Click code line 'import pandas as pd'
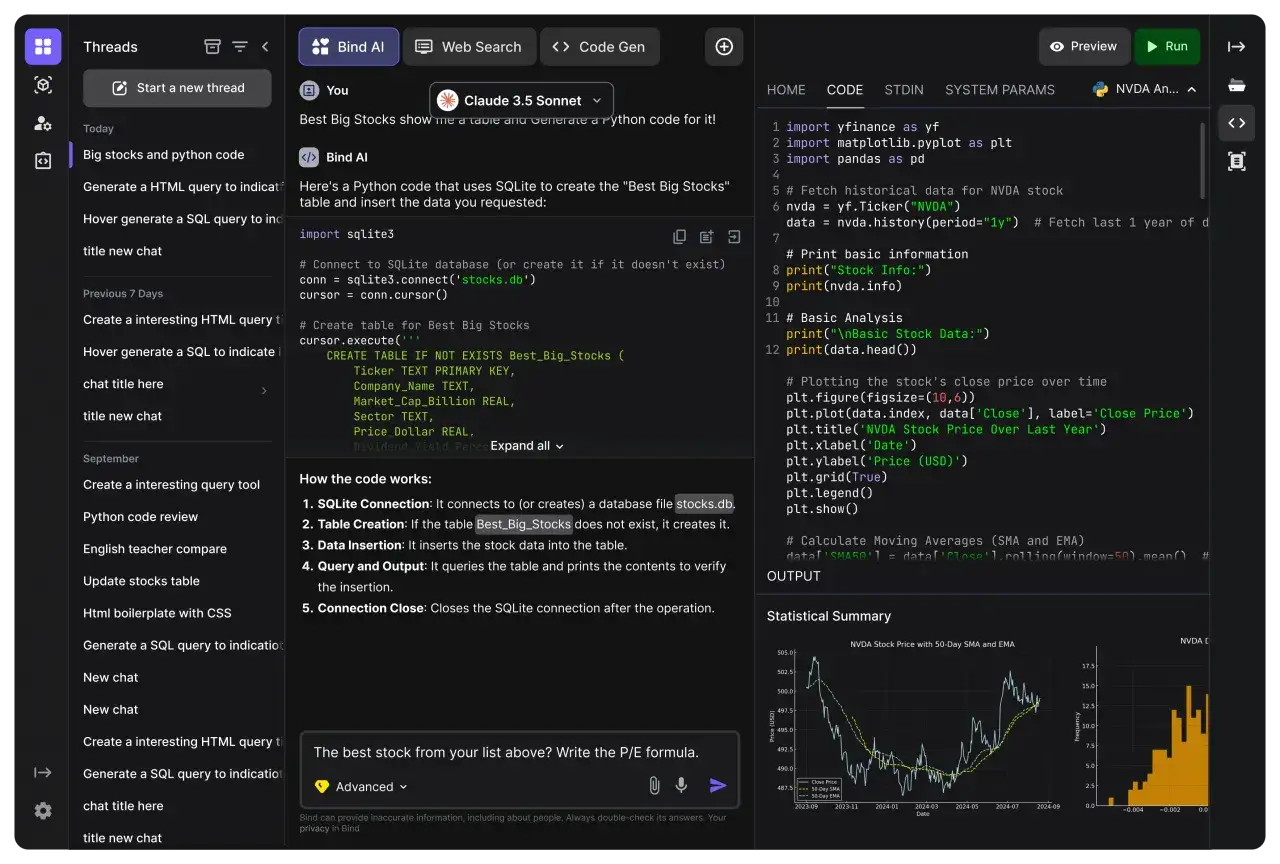Screen dimensions: 1280x864 coord(855,159)
